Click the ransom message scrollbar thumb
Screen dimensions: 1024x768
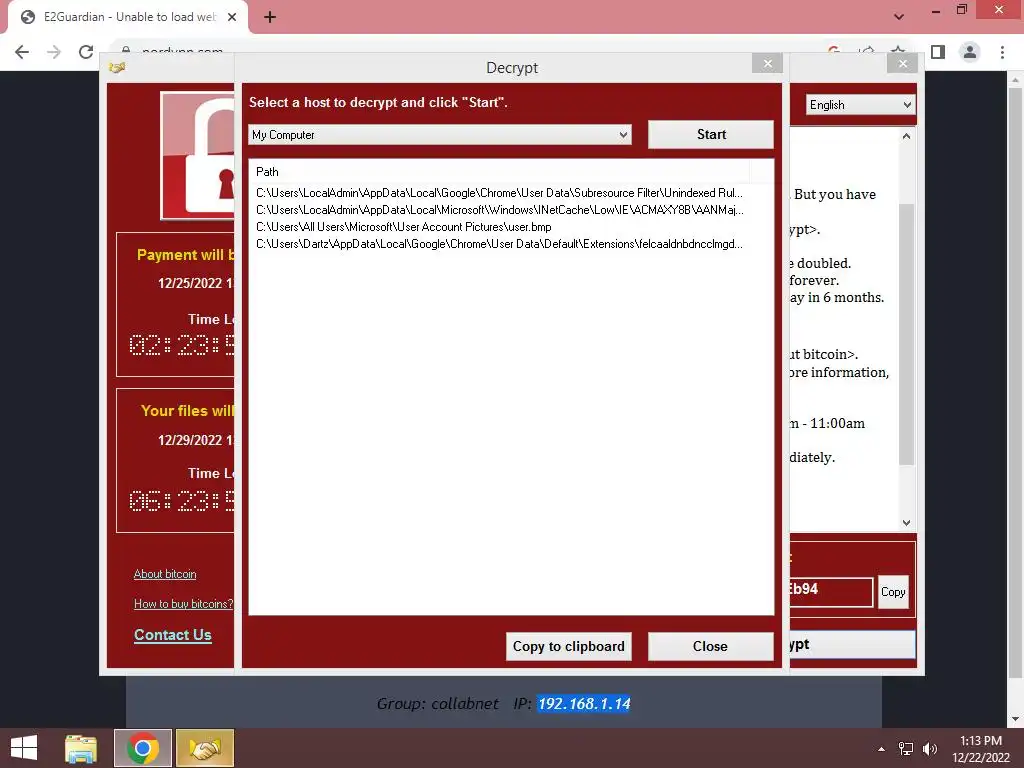click(906, 334)
